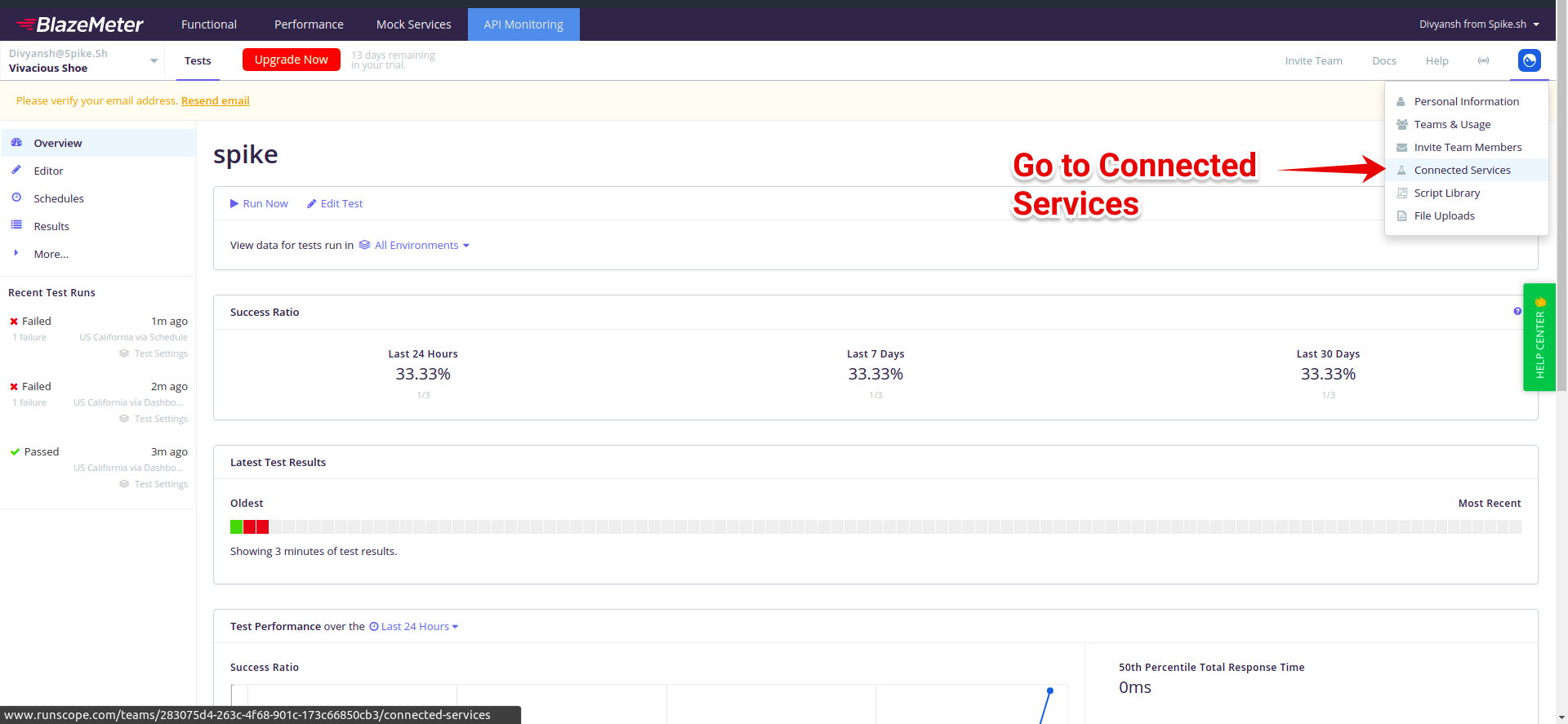Open Divyansh from Spike.sh account dropdown
This screenshot has width=1568, height=724.
[1479, 24]
